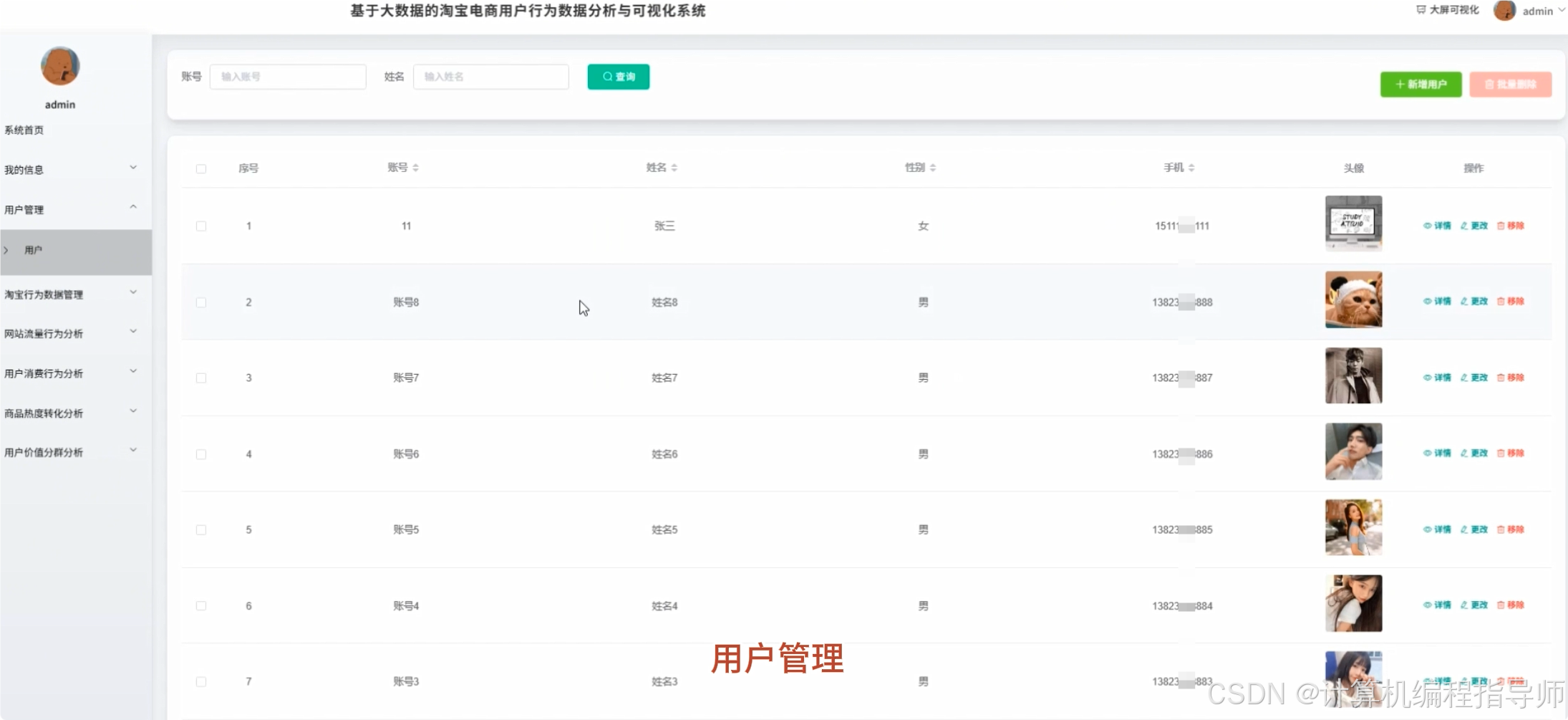Edit 账号7 via 更改

point(1474,378)
